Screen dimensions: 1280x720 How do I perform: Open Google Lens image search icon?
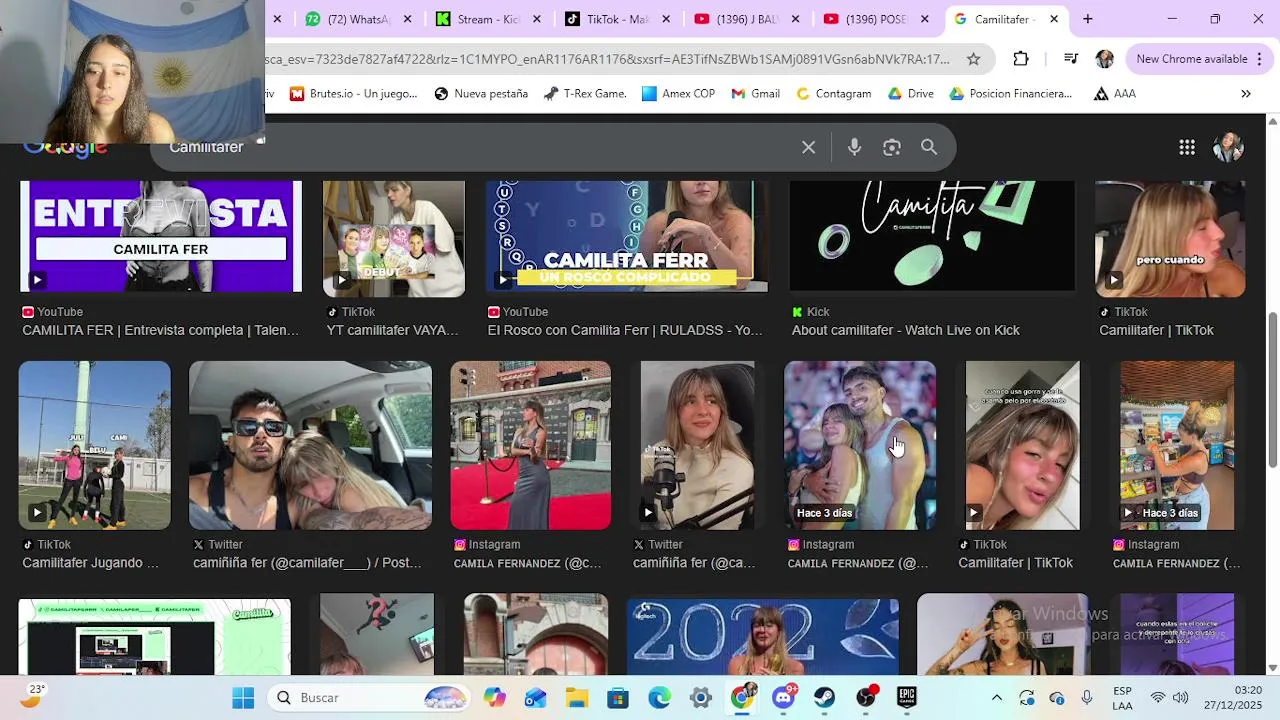(892, 147)
